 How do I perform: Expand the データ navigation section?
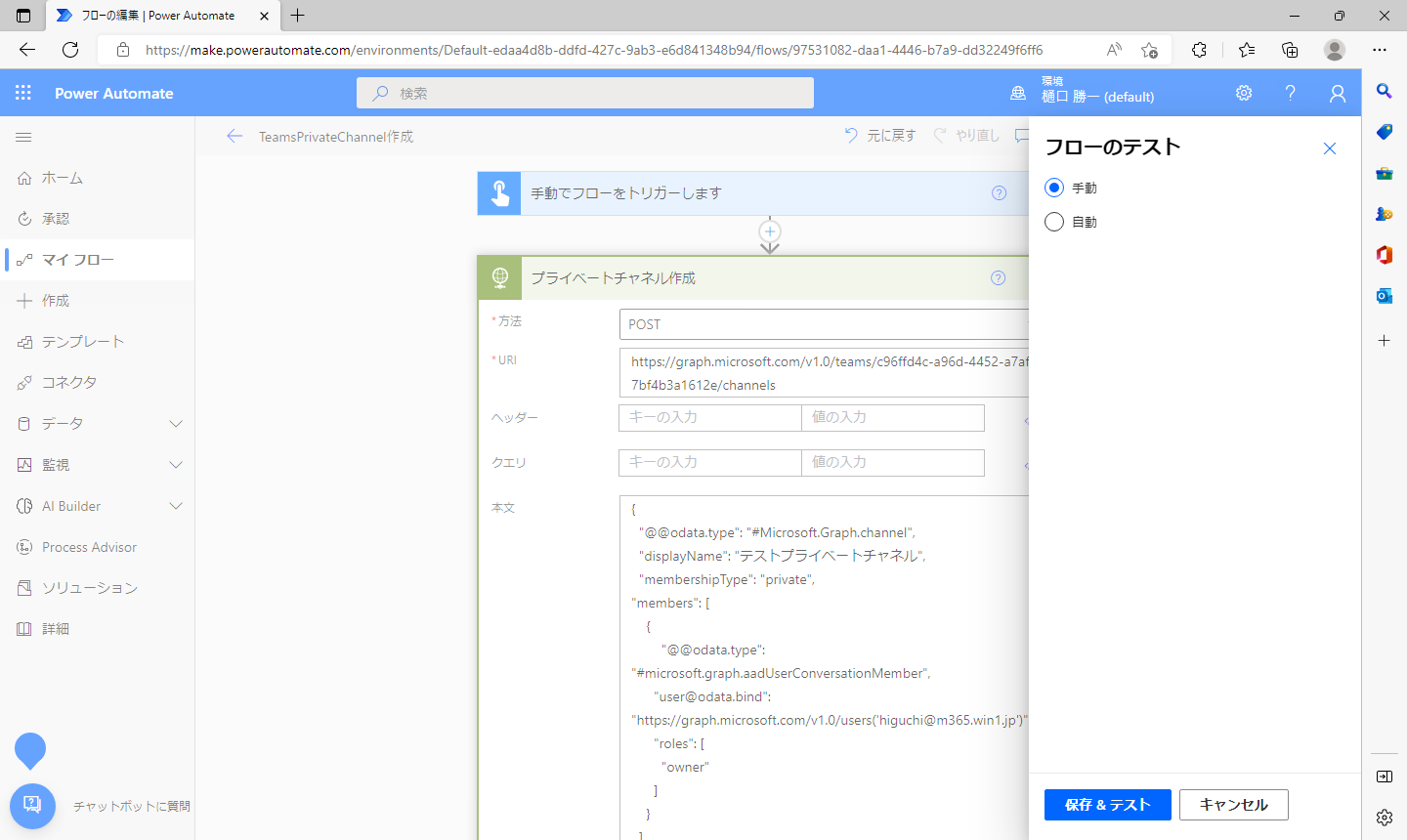point(176,424)
